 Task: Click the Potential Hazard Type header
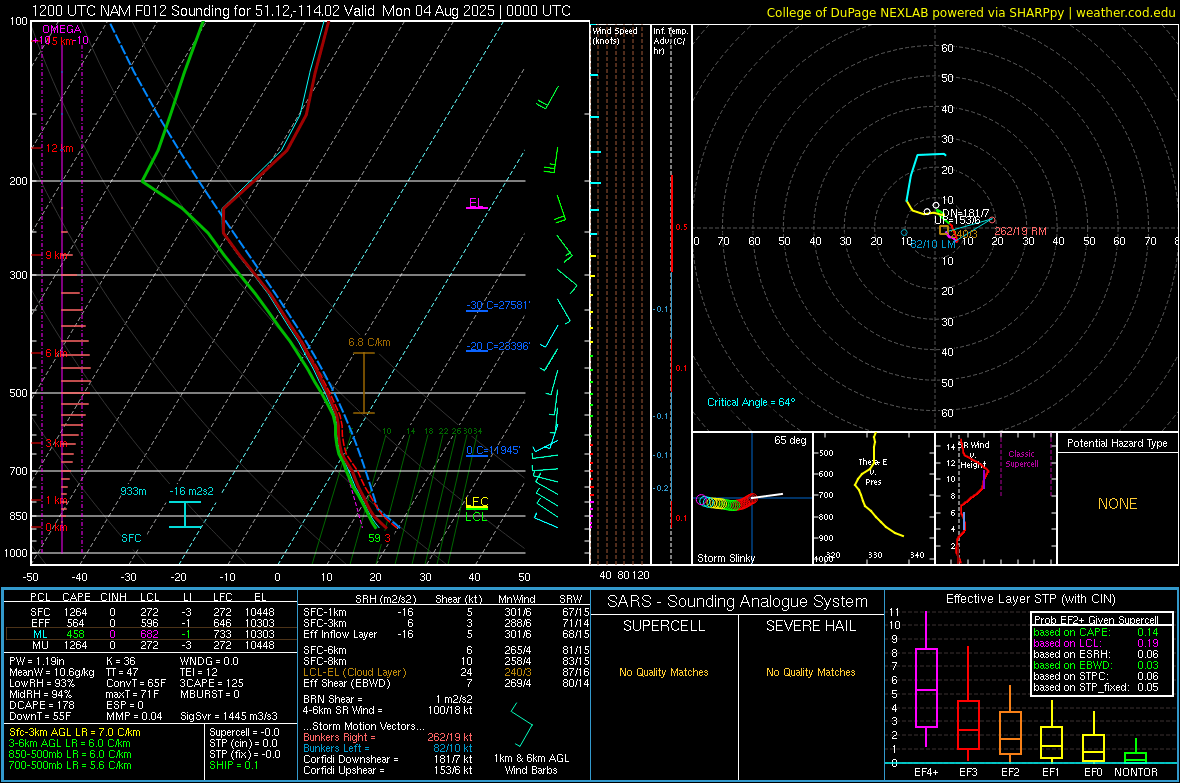point(1117,443)
